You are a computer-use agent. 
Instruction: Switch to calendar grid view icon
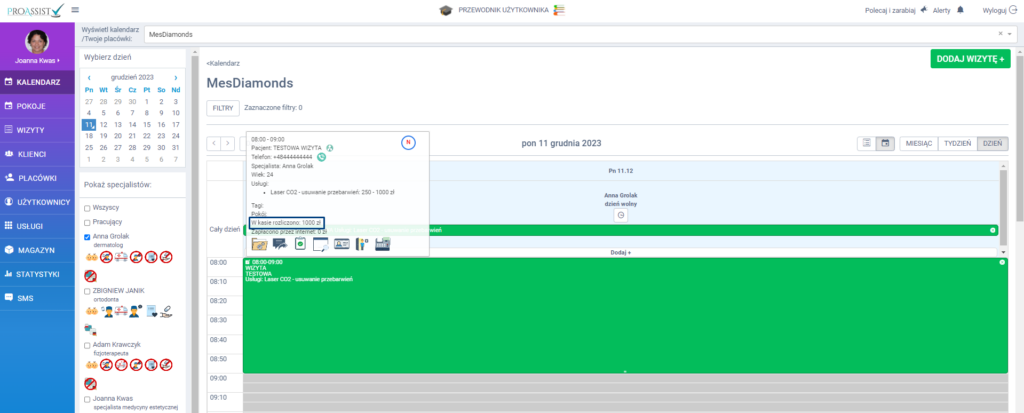point(885,143)
